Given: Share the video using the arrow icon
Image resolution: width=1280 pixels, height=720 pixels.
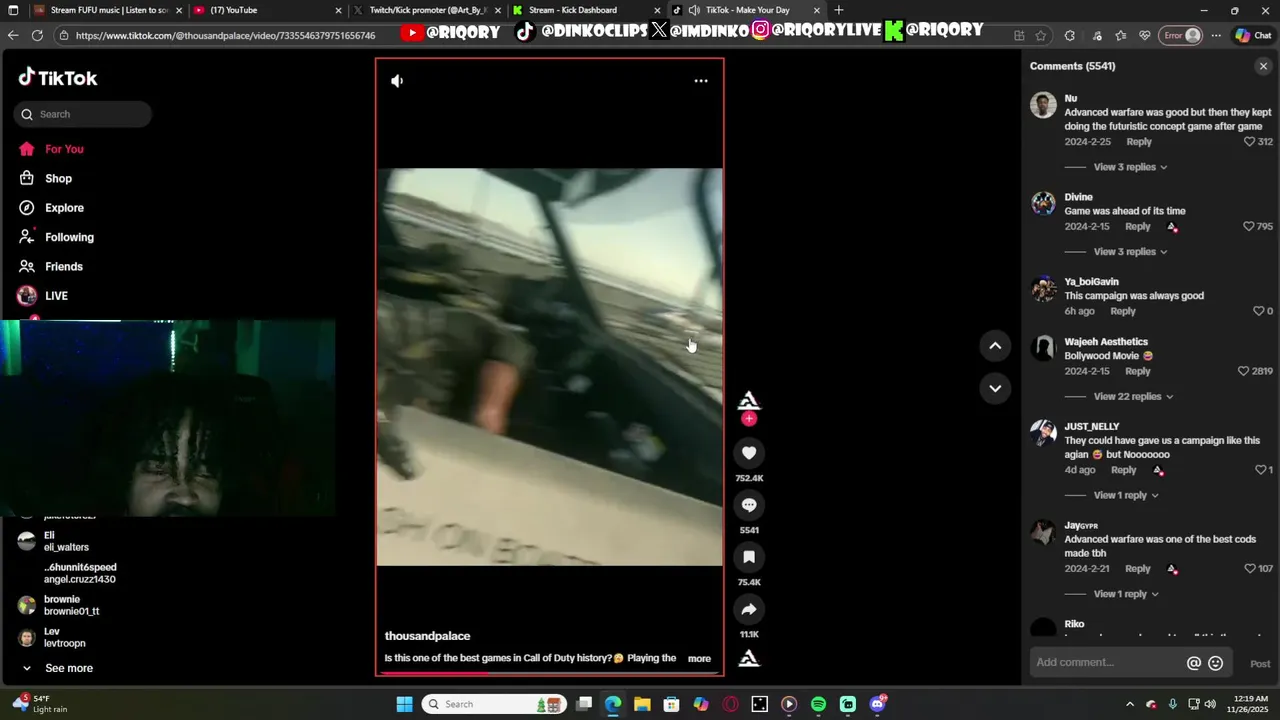Looking at the screenshot, I should point(749,609).
